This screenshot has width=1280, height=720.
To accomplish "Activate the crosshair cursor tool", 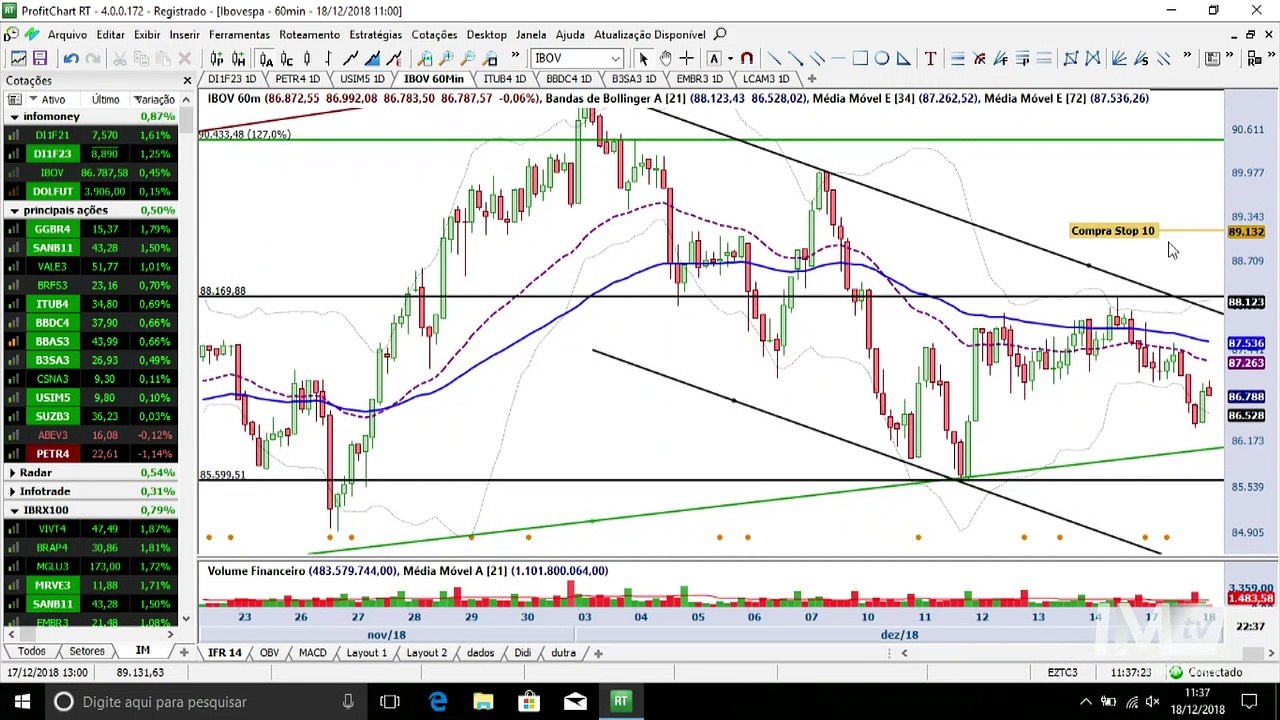I will coord(689,58).
